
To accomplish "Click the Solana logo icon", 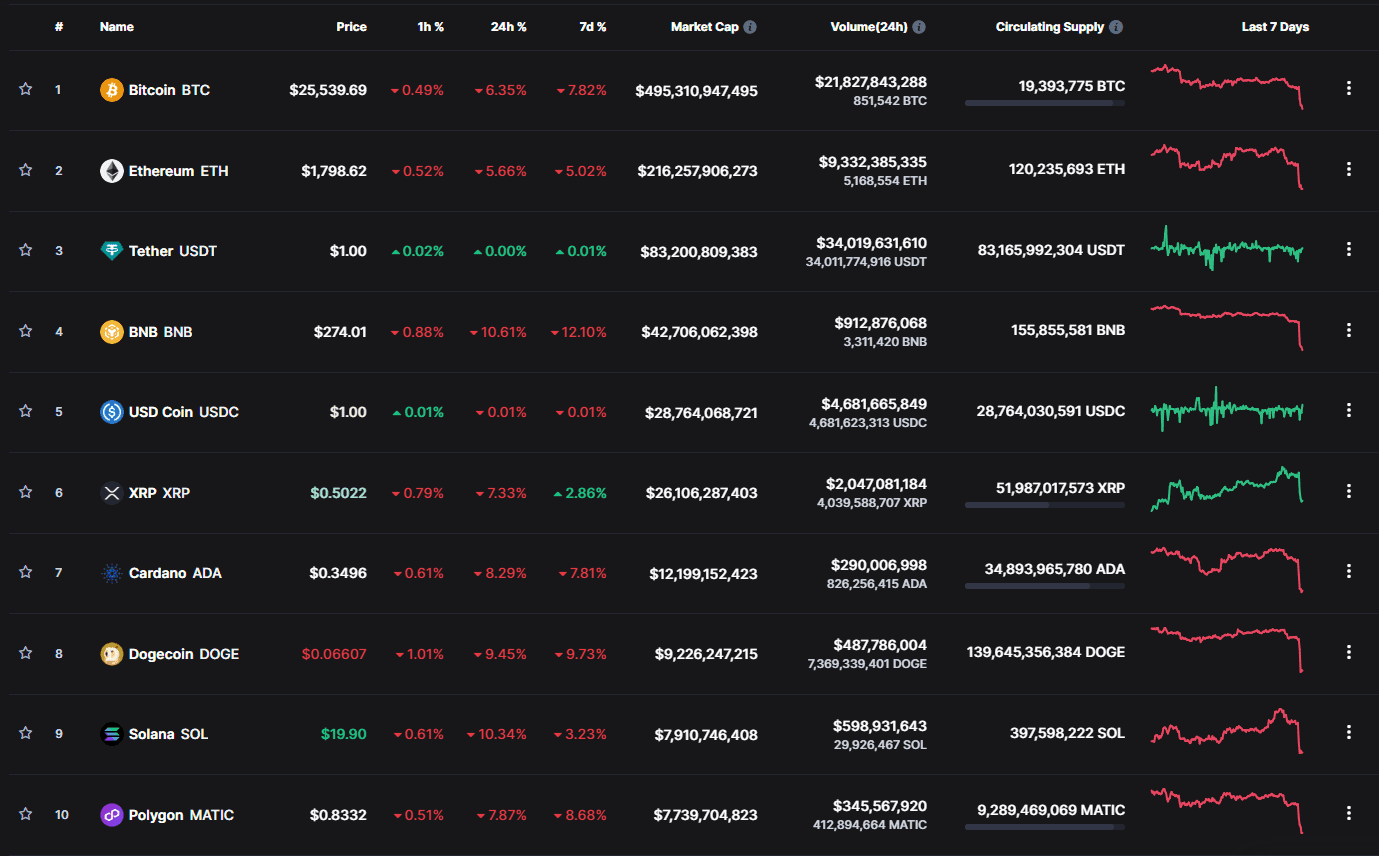I will (x=112, y=734).
